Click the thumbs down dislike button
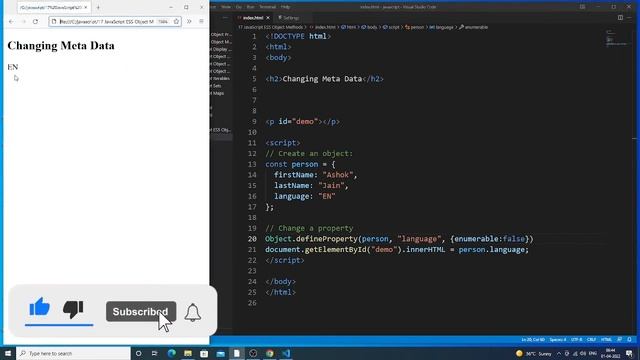The width and height of the screenshot is (640, 360). click(73, 309)
